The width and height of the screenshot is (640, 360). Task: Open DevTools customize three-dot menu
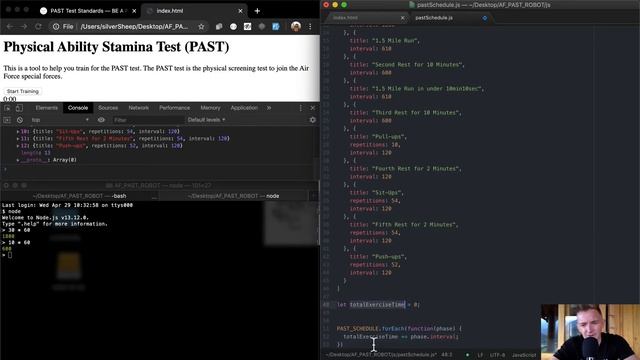pyautogui.click(x=301, y=108)
